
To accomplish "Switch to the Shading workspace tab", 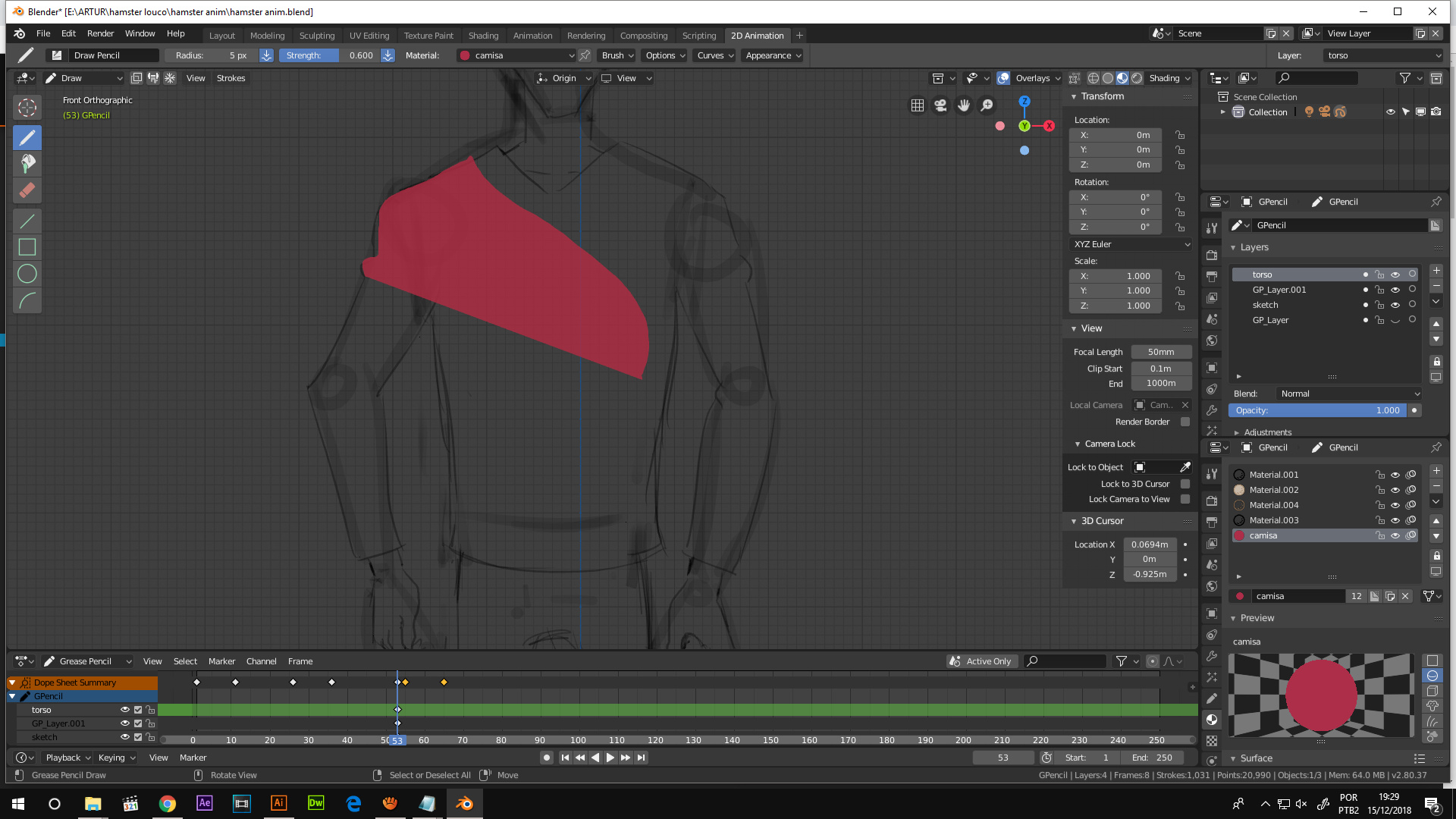I will click(x=483, y=35).
